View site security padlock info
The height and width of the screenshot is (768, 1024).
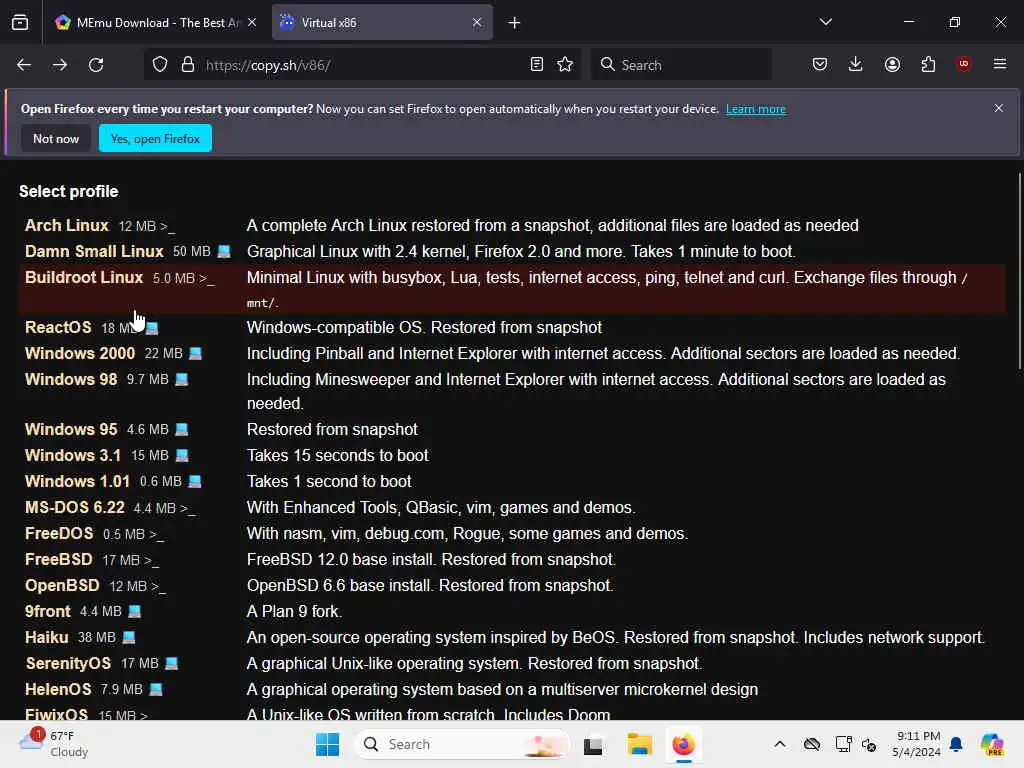(188, 65)
